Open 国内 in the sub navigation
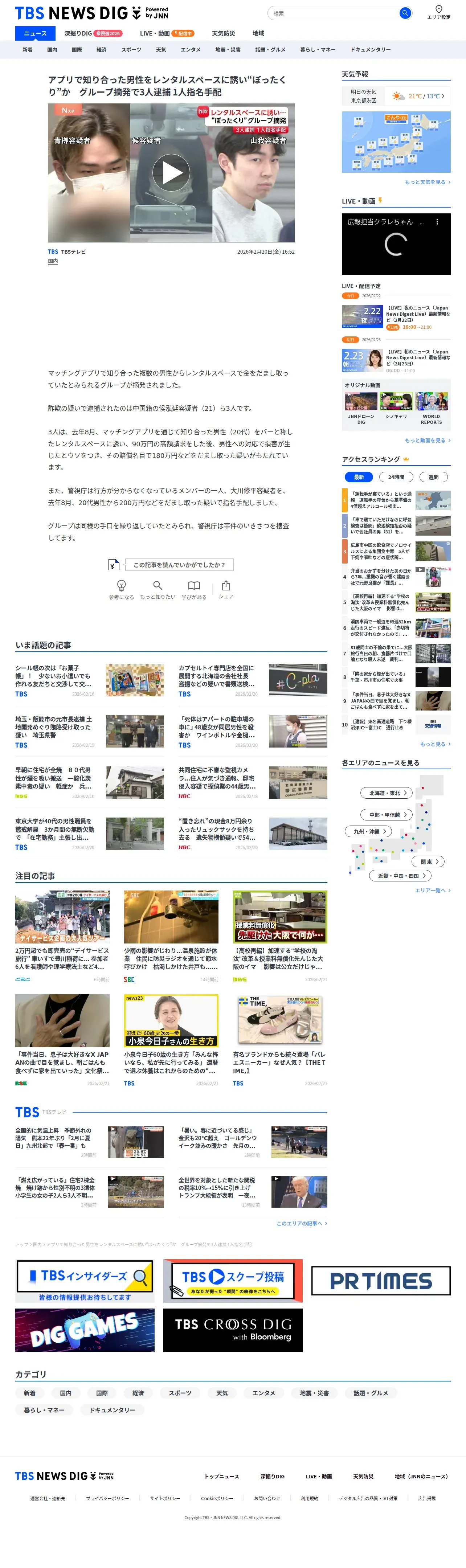This screenshot has height=1568, width=466. tap(52, 50)
